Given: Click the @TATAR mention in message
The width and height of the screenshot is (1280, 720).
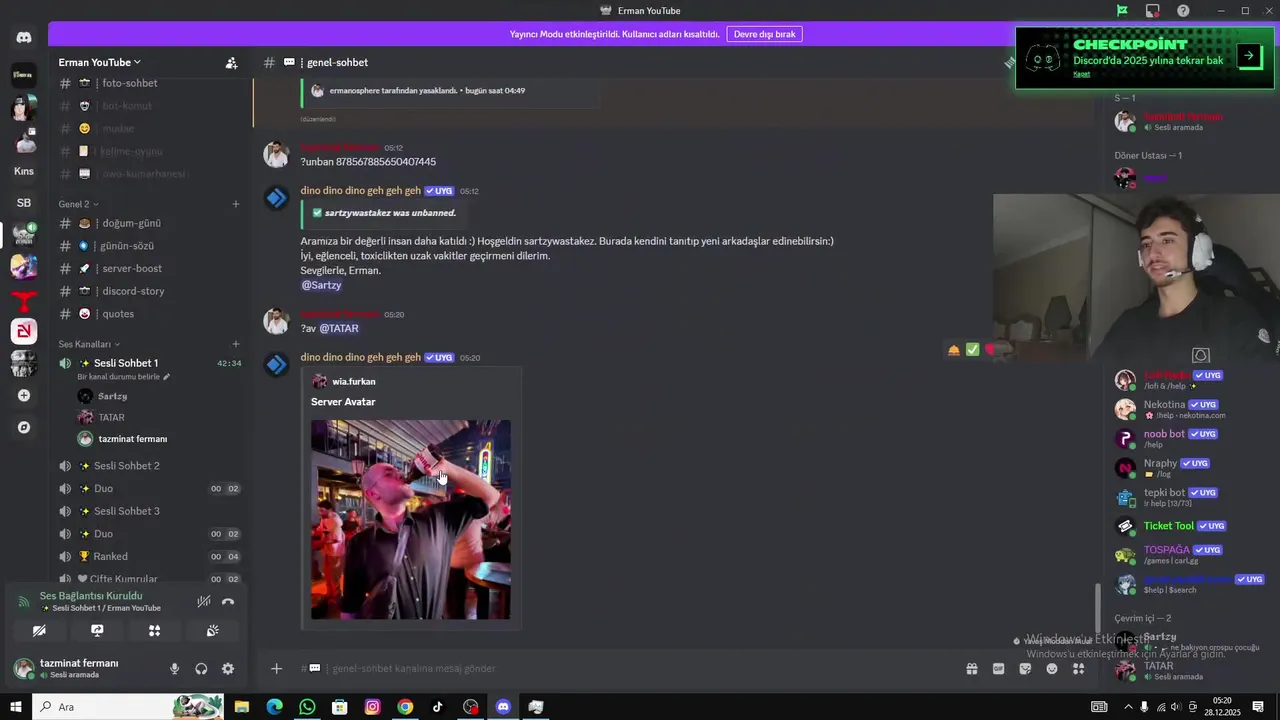Looking at the screenshot, I should click(x=339, y=328).
